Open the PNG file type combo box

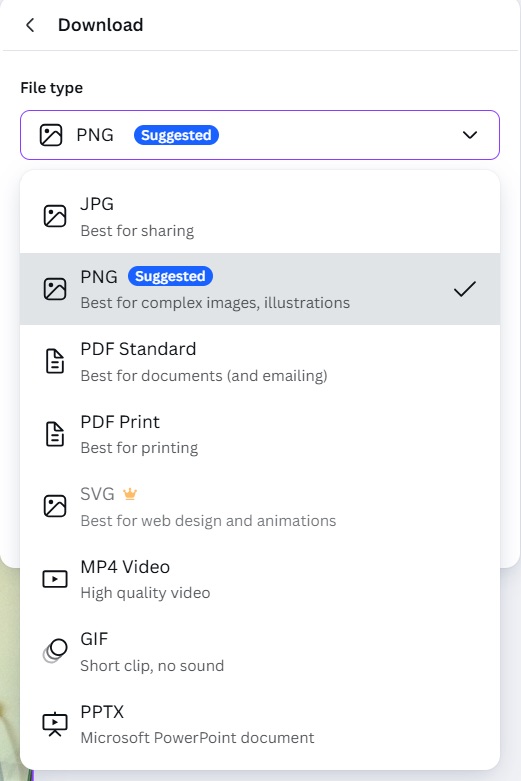tap(260, 135)
